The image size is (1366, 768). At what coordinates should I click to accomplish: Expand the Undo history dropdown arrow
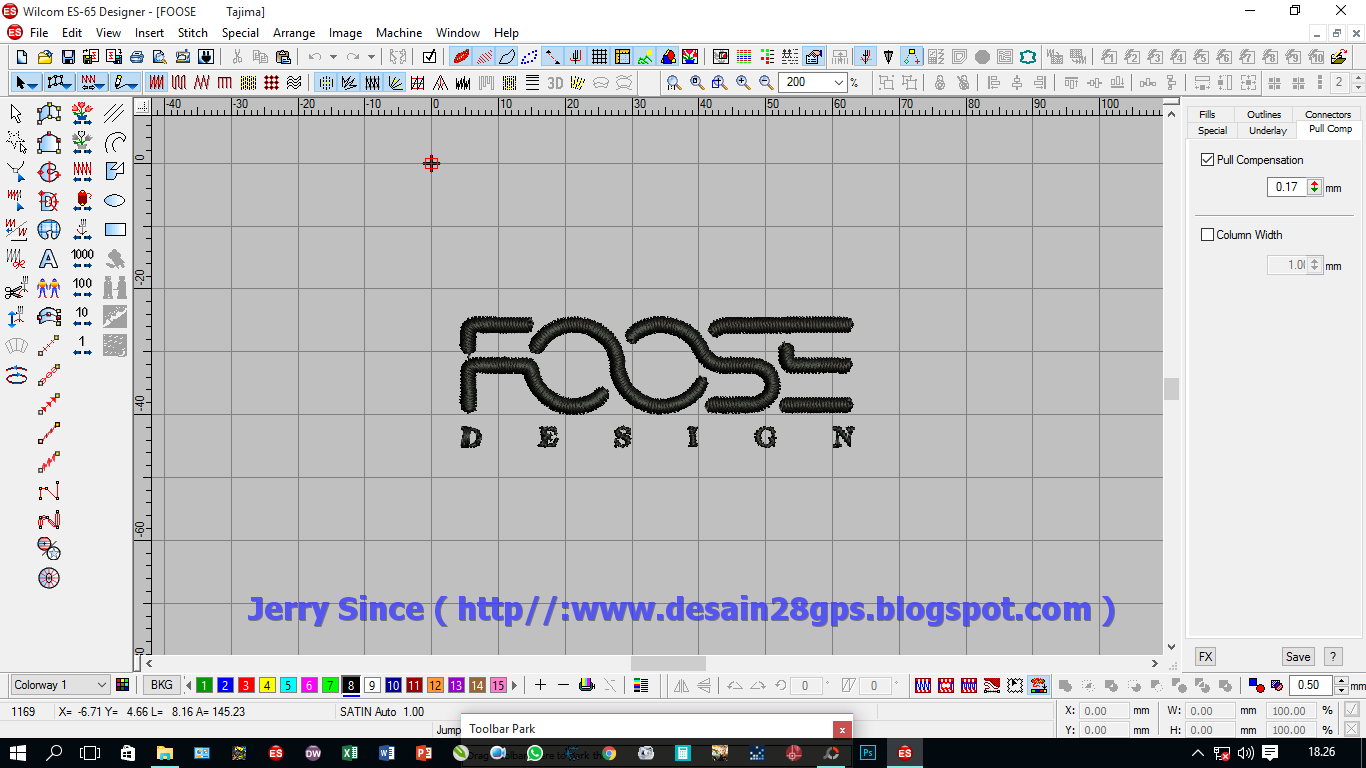[334, 57]
